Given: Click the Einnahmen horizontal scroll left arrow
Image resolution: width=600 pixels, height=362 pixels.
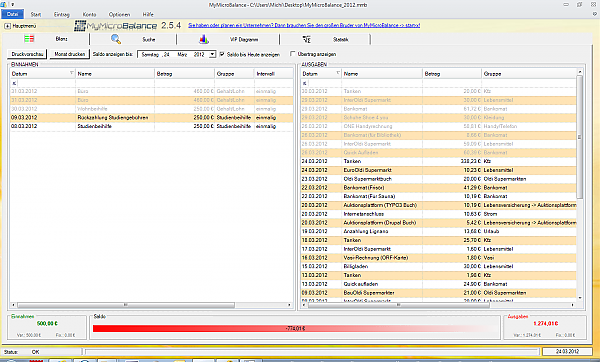Looking at the screenshot, I should (13, 305).
